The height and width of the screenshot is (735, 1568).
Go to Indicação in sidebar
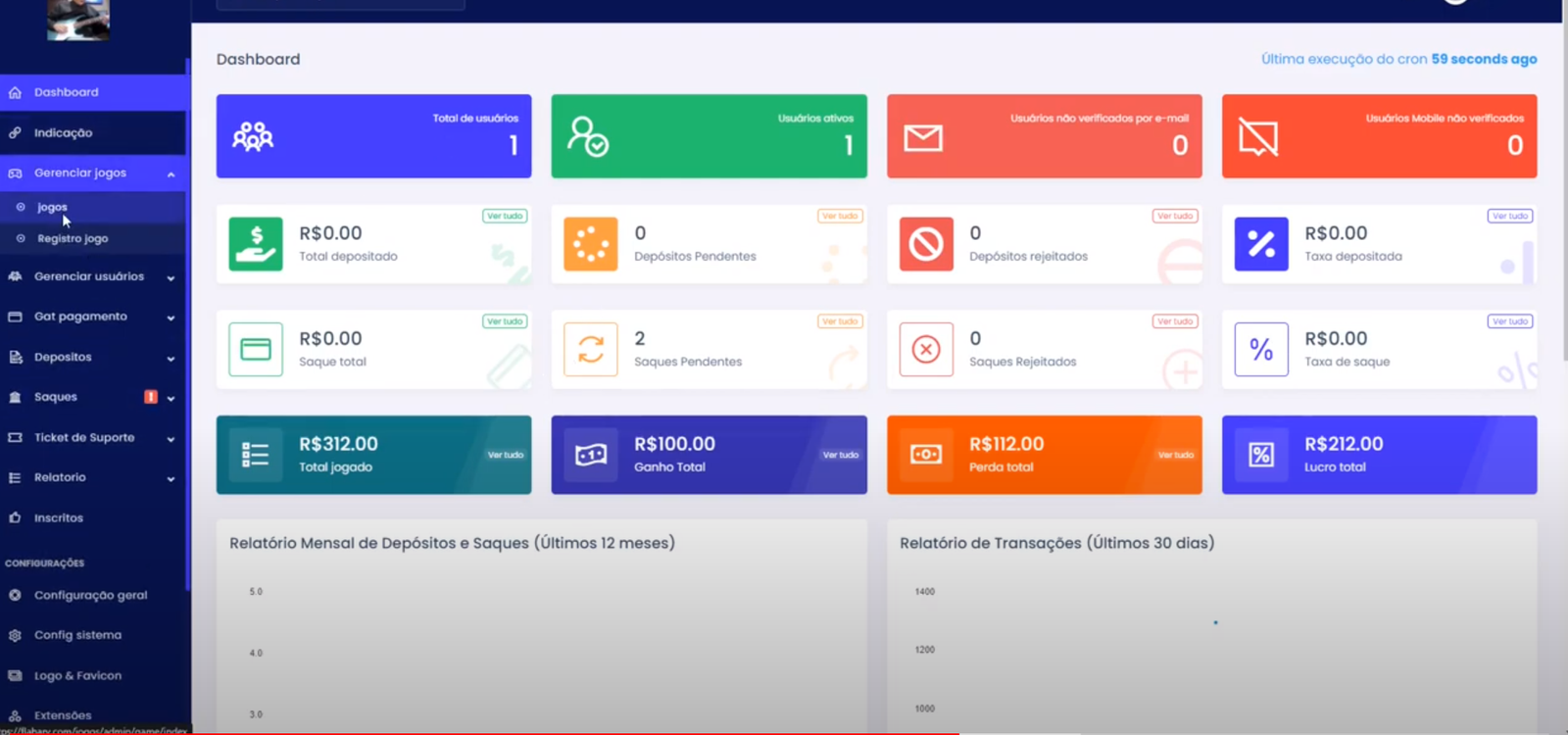pos(63,133)
